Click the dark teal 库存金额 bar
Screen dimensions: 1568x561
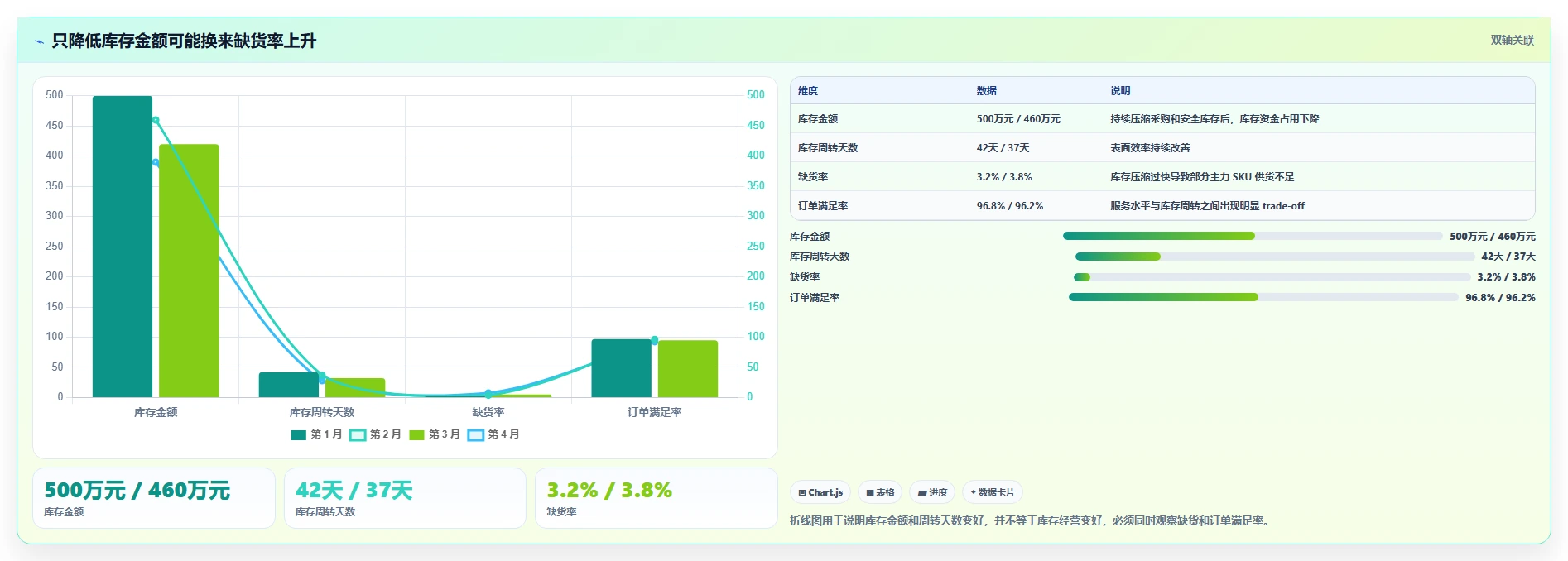tap(123, 247)
